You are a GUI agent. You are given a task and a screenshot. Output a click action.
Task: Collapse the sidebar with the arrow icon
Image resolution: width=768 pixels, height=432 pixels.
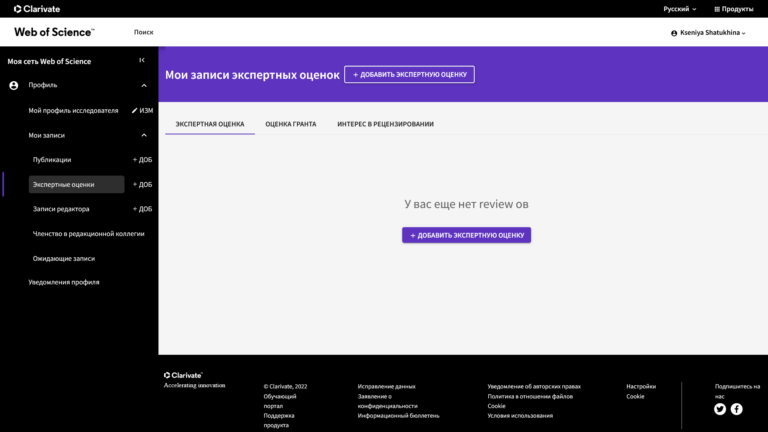[x=142, y=60]
